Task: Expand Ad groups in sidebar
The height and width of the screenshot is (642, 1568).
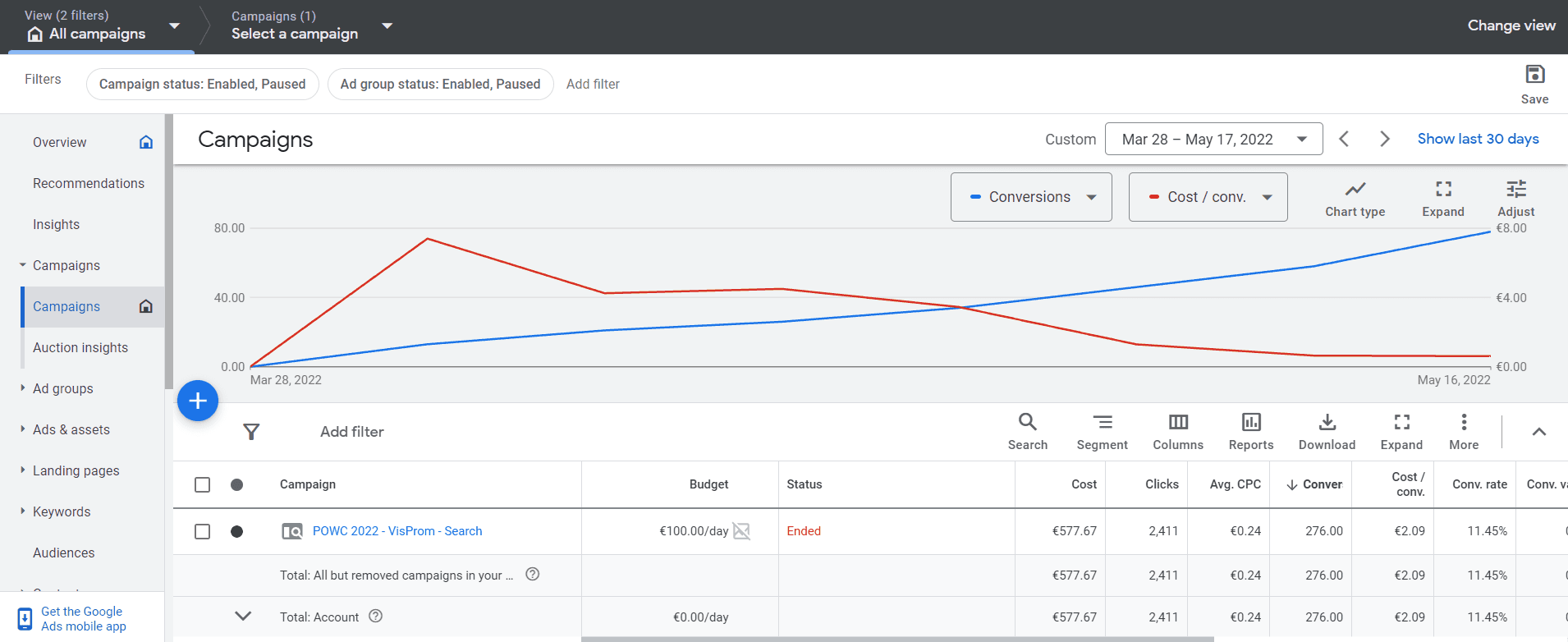Action: click(23, 388)
